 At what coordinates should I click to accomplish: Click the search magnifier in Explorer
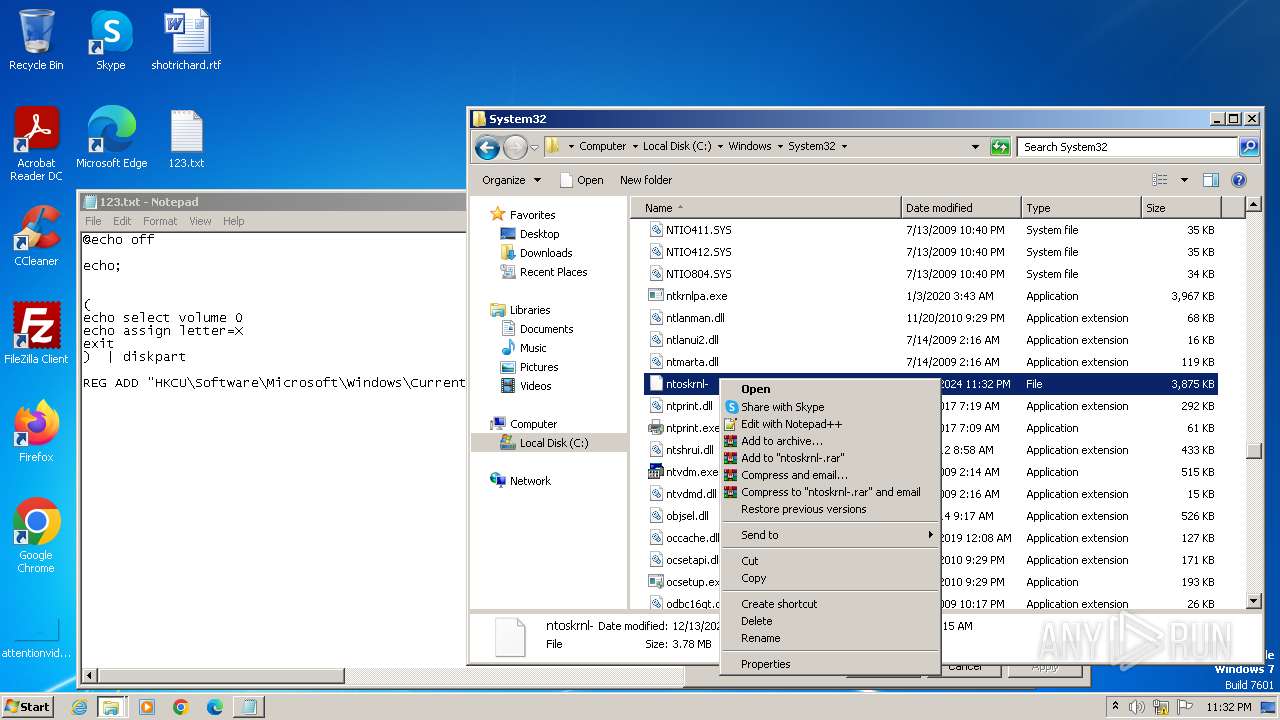point(1248,147)
